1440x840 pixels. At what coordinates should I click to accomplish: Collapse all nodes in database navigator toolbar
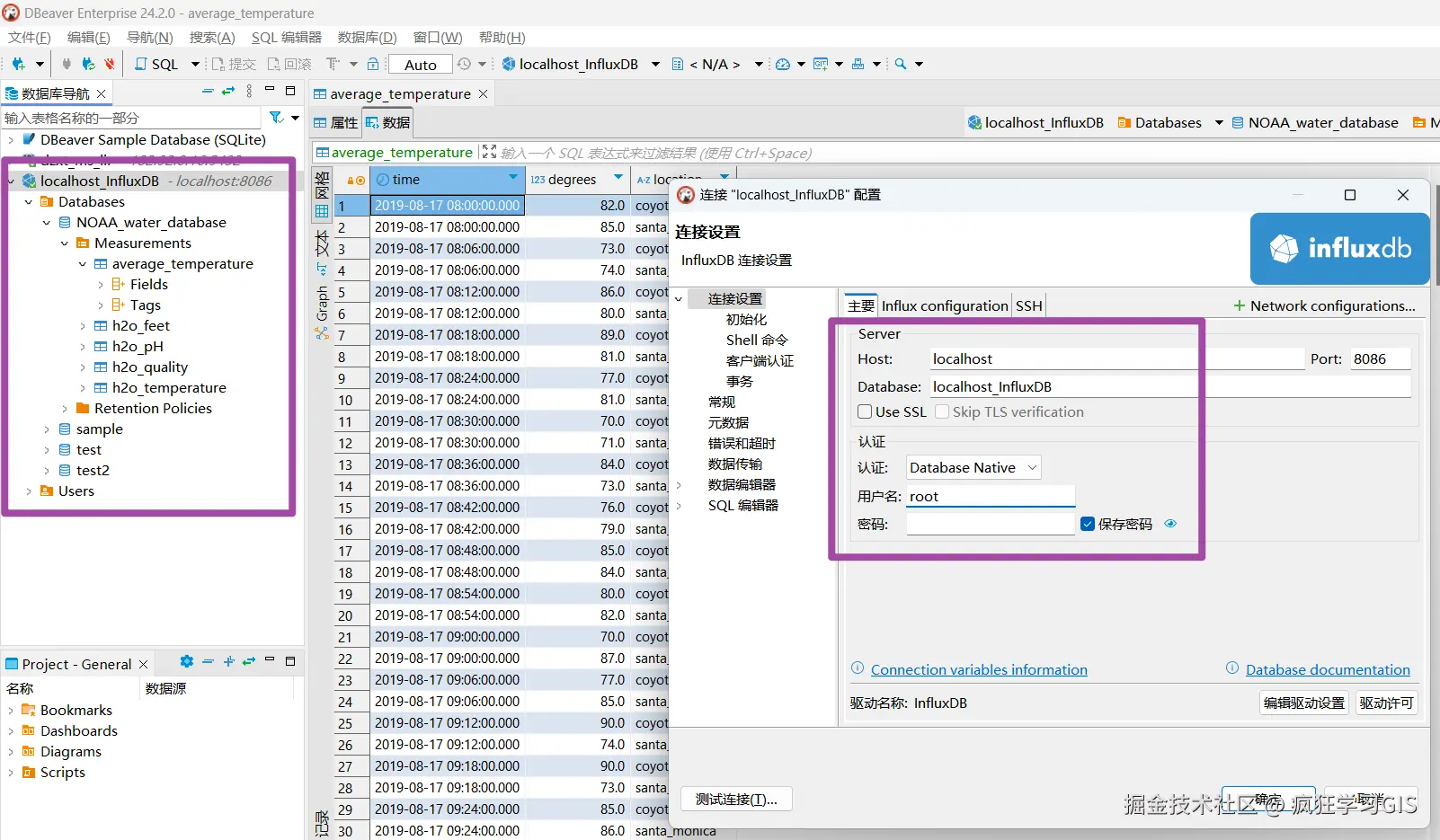pyautogui.click(x=208, y=92)
